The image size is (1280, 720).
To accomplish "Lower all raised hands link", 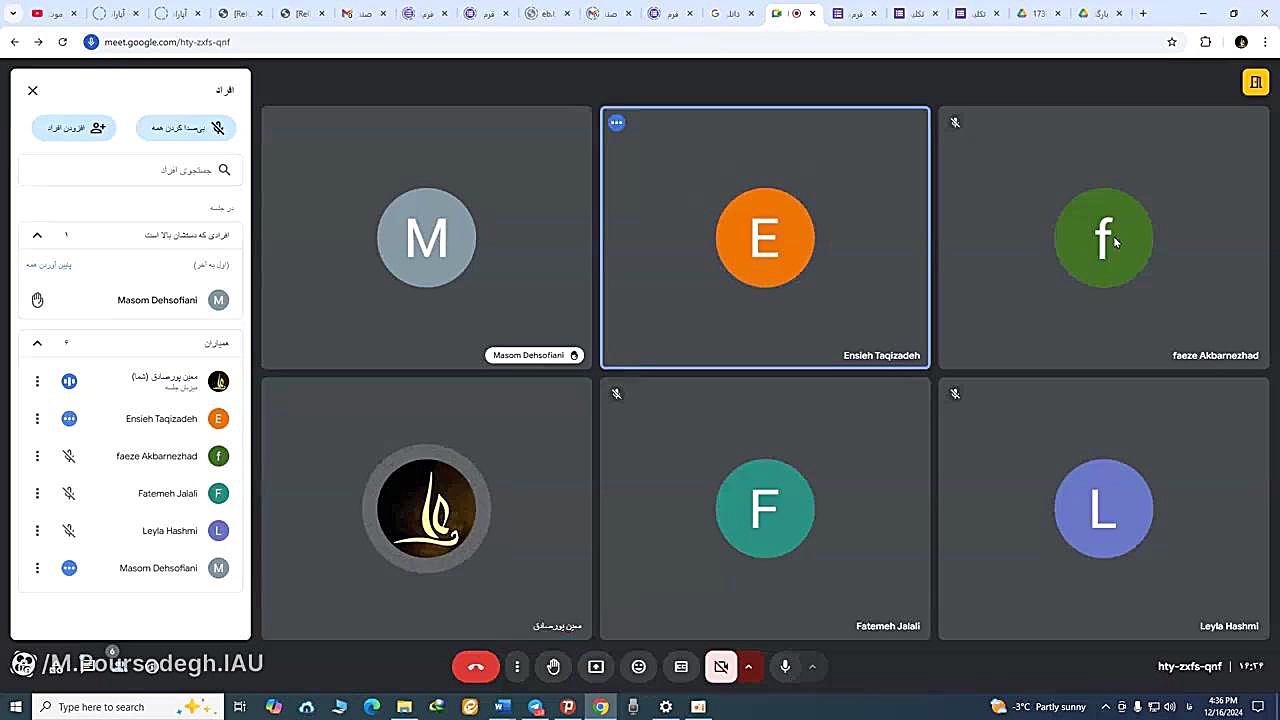I will 49,265.
